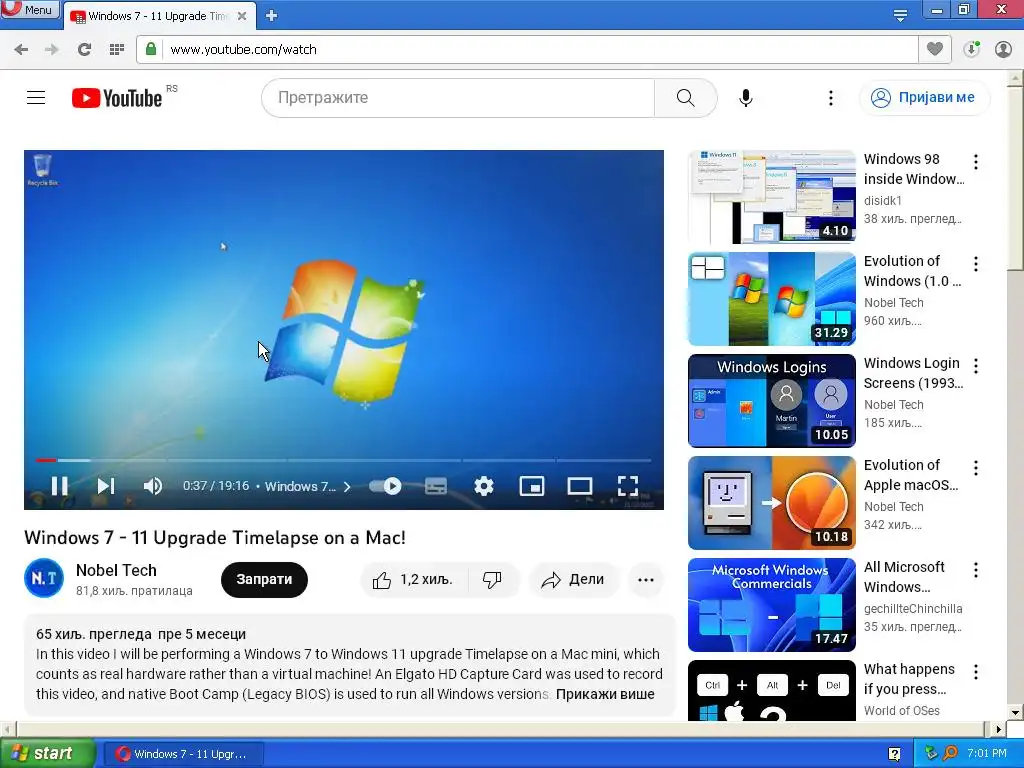Image resolution: width=1024 pixels, height=768 pixels.
Task: Click the orange magnifier tray icon
Action: click(x=951, y=753)
